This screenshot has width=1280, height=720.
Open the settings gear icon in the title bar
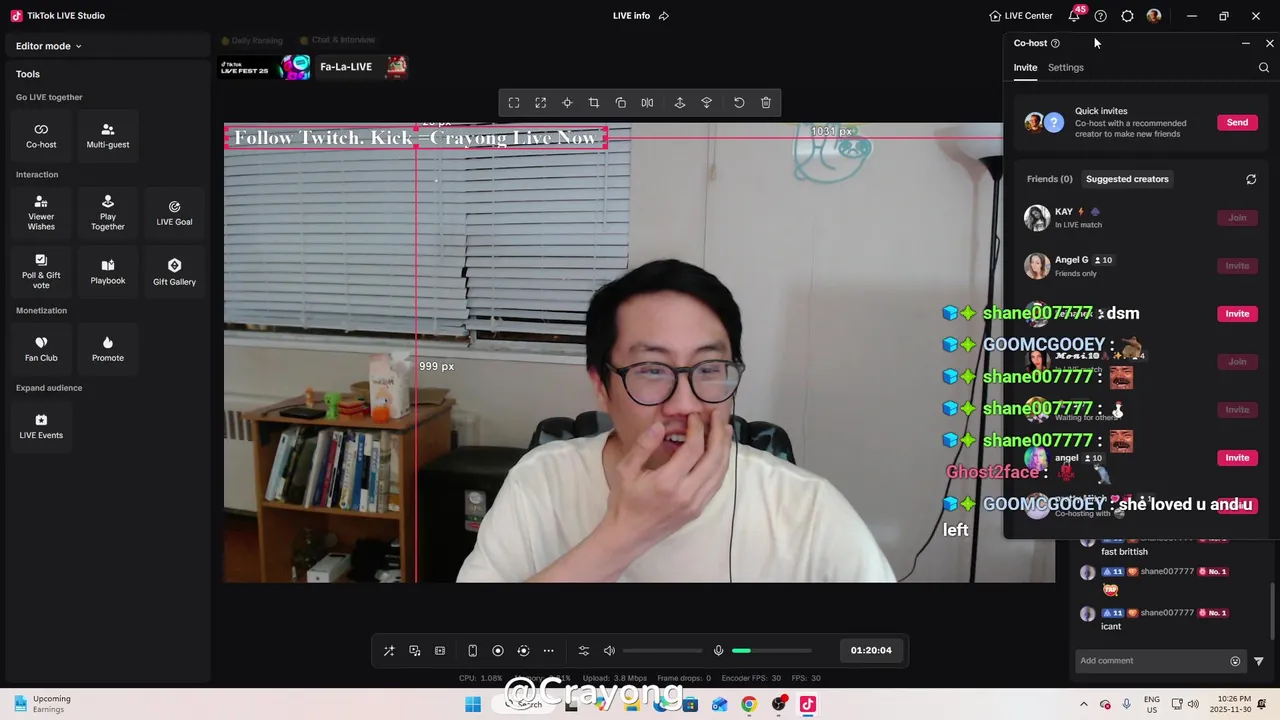(x=1127, y=16)
